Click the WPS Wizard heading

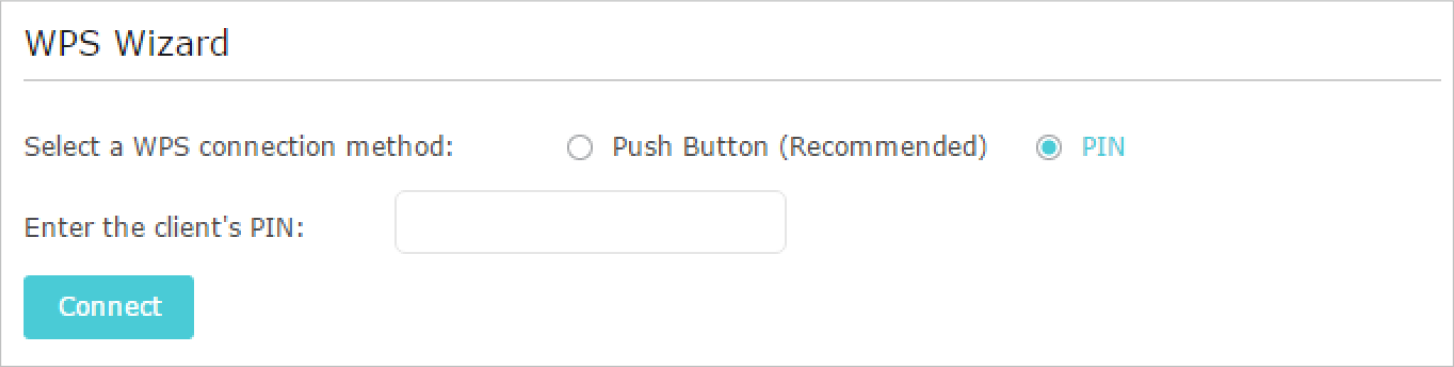(x=127, y=43)
